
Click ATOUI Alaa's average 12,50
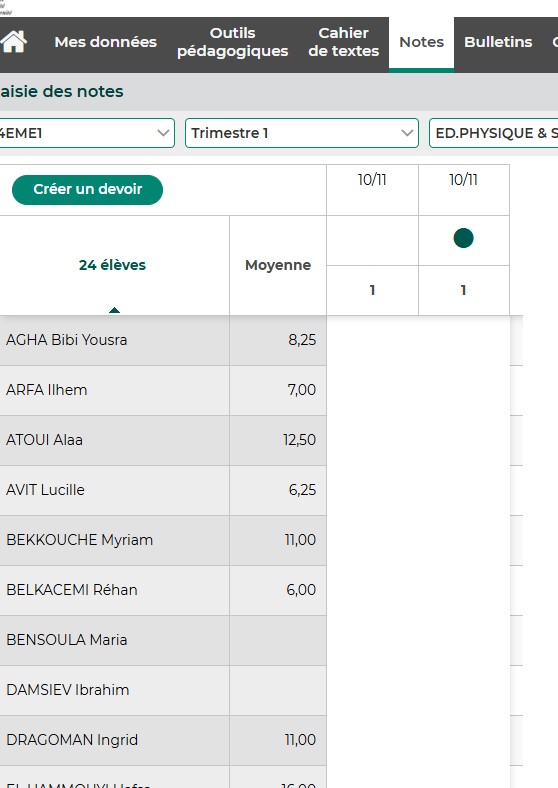click(x=299, y=440)
